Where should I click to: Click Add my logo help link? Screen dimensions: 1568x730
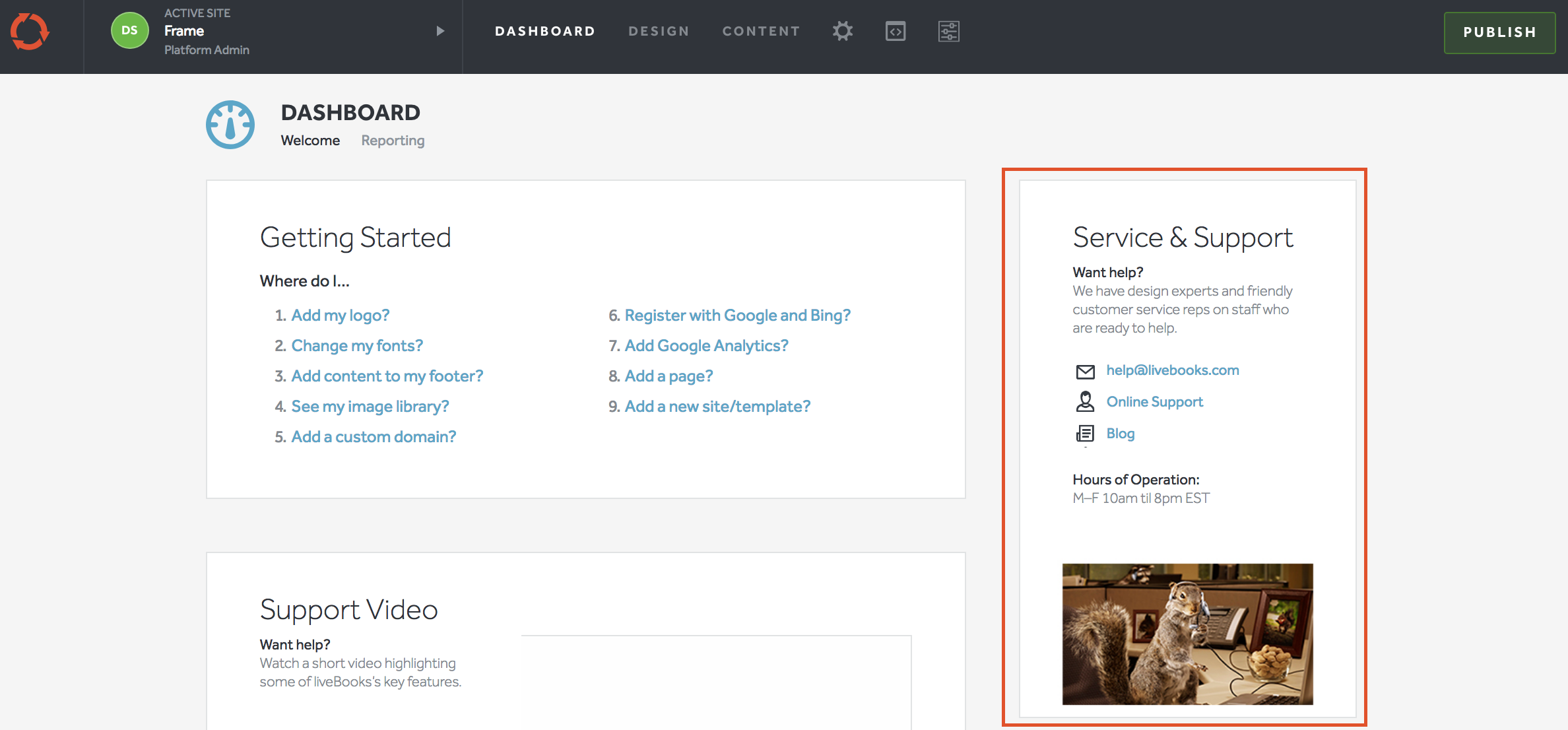pos(340,315)
